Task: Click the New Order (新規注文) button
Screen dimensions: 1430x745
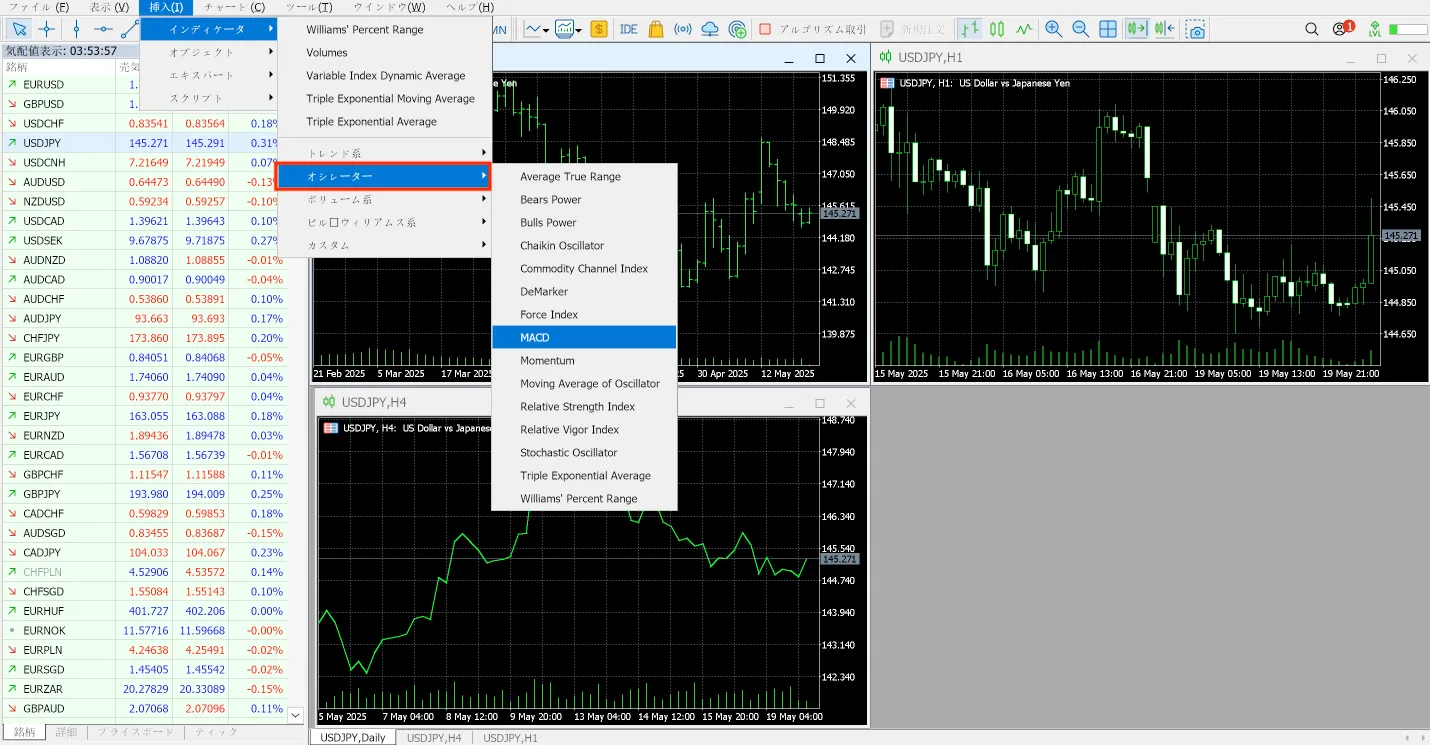Action: point(914,29)
